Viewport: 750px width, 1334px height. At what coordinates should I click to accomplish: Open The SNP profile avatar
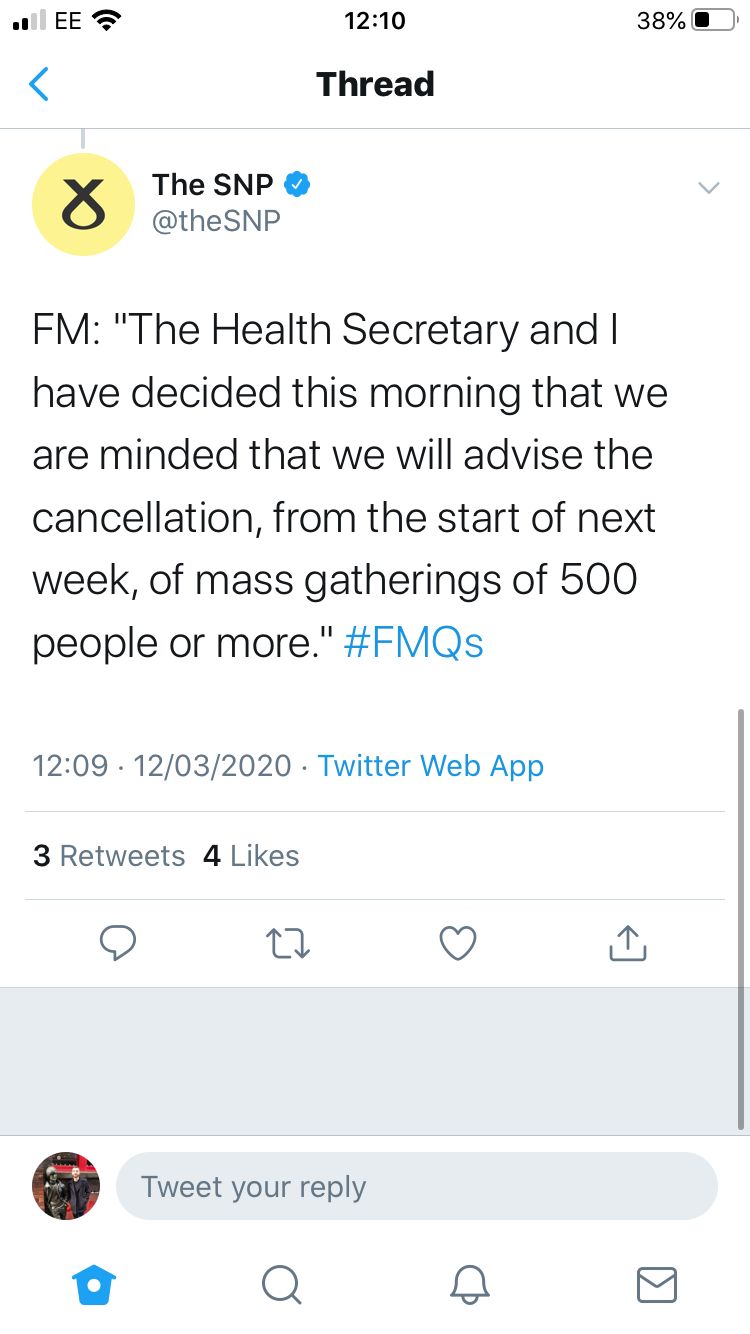pyautogui.click(x=83, y=204)
